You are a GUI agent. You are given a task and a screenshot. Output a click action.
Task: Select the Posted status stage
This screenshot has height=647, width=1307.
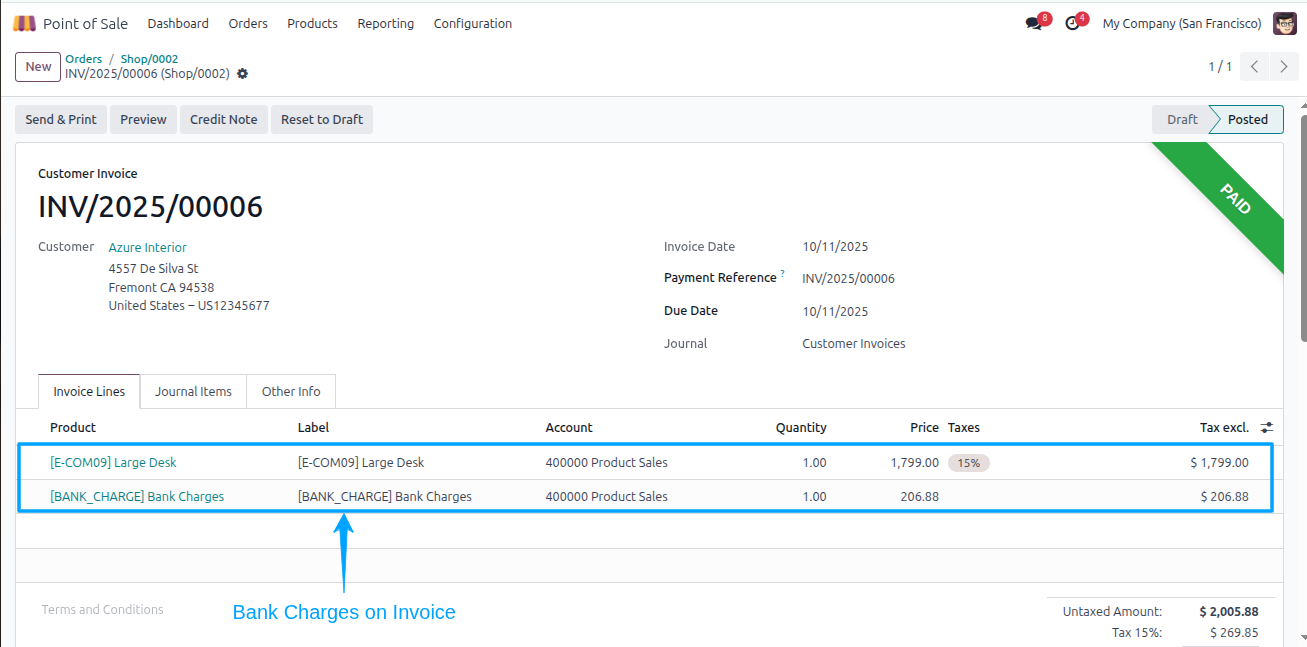[1247, 119]
